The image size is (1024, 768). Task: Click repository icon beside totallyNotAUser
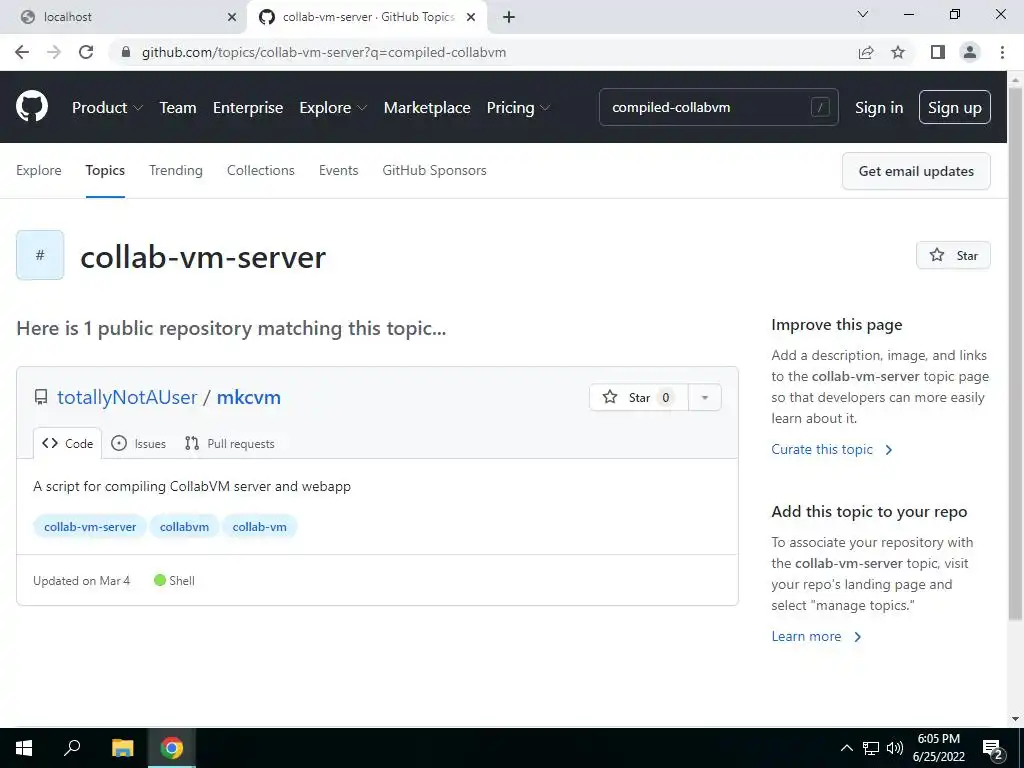click(x=41, y=397)
